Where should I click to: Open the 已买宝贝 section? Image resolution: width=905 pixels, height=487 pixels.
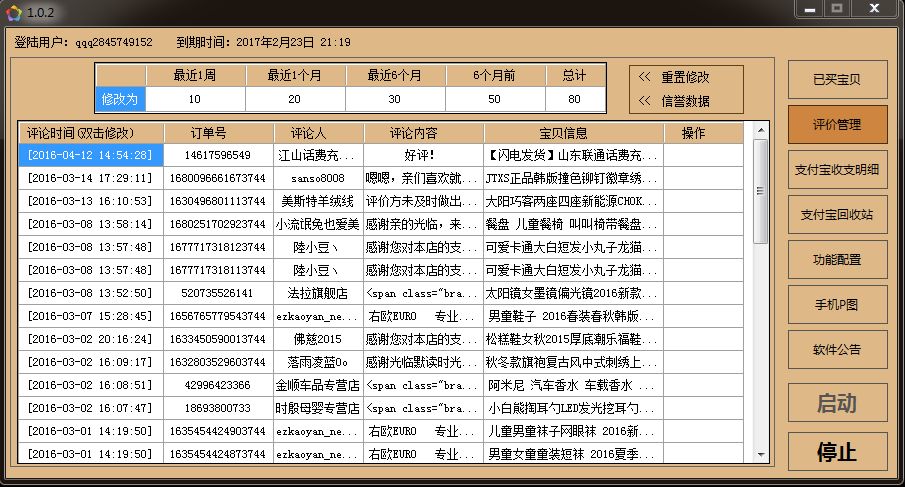tap(837, 80)
